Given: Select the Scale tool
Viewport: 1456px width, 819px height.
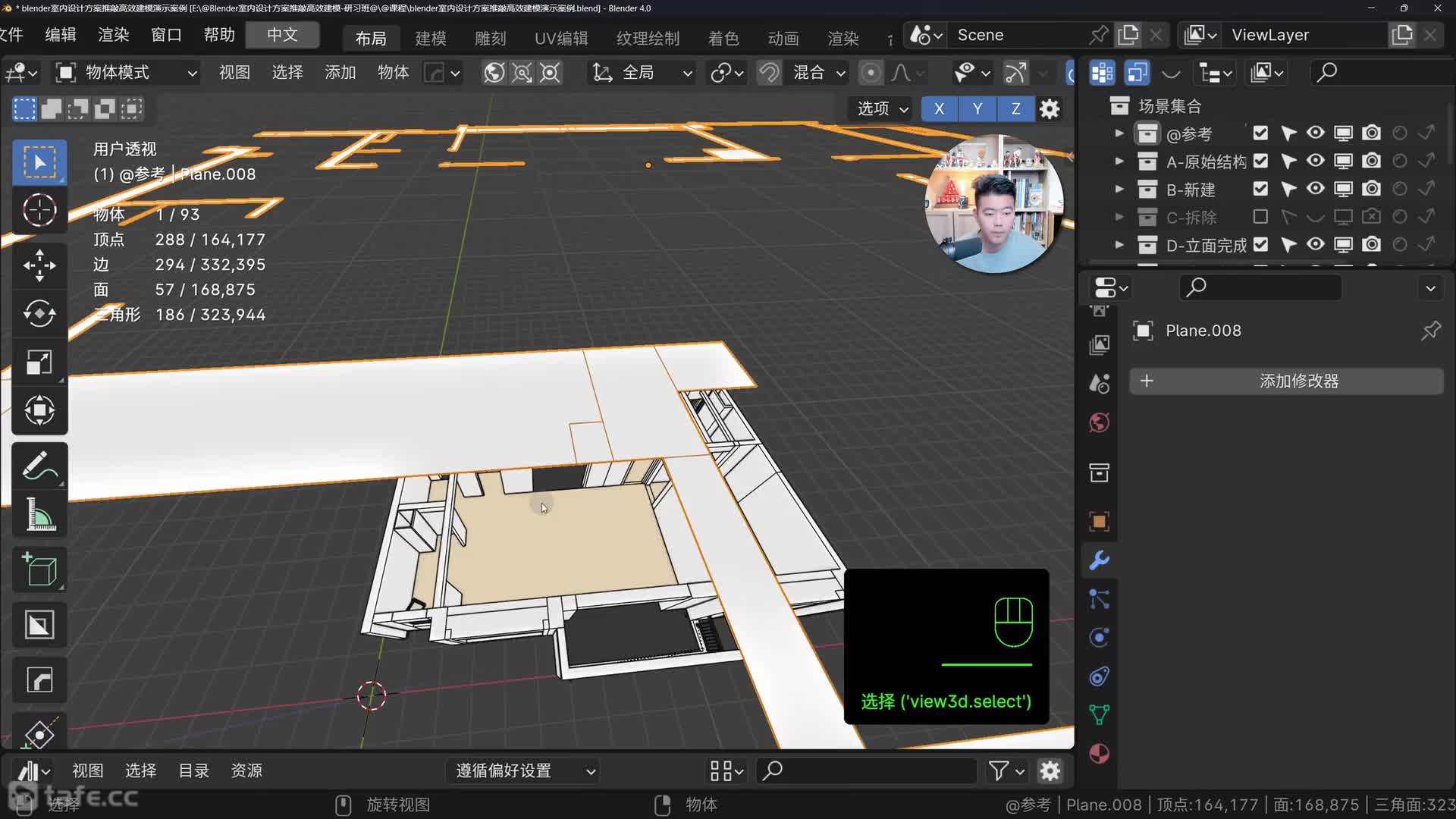Looking at the screenshot, I should point(39,362).
